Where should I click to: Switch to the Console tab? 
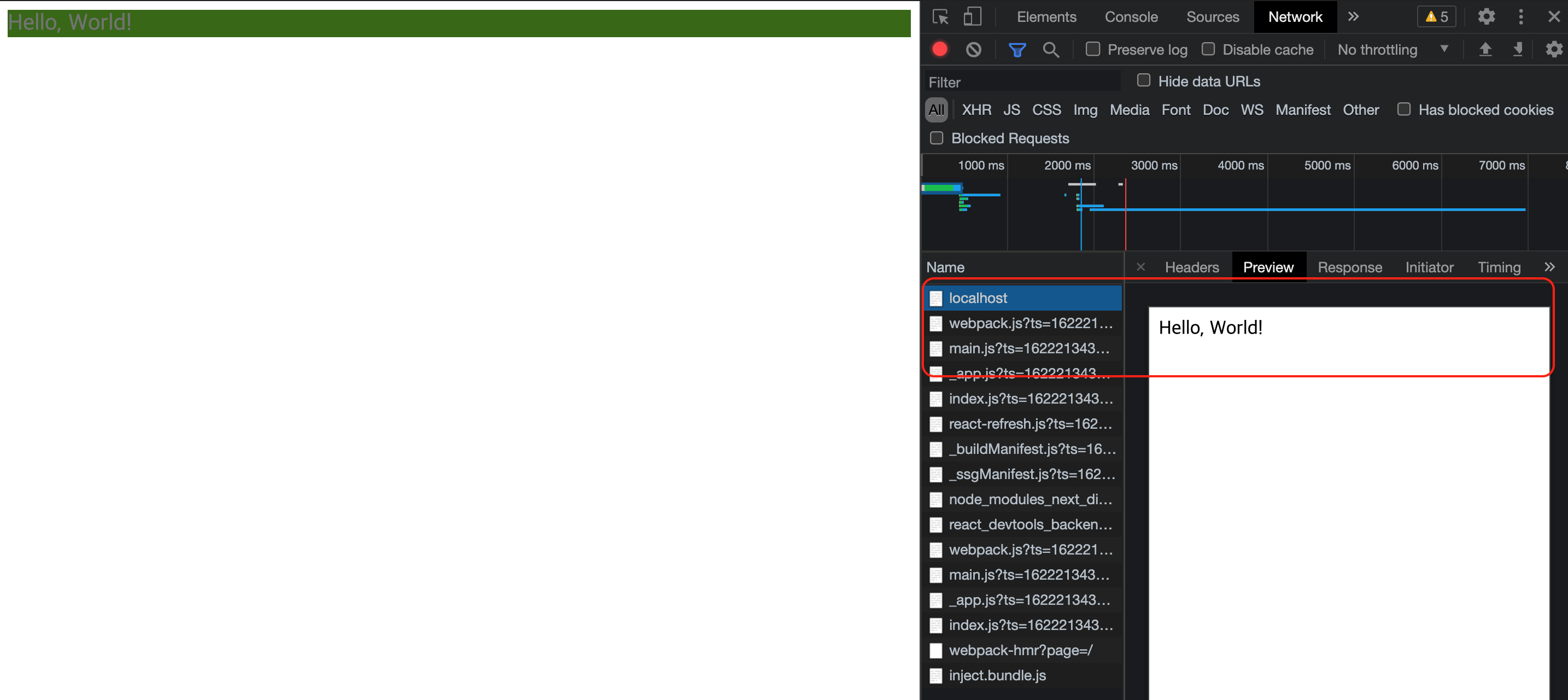click(1130, 17)
